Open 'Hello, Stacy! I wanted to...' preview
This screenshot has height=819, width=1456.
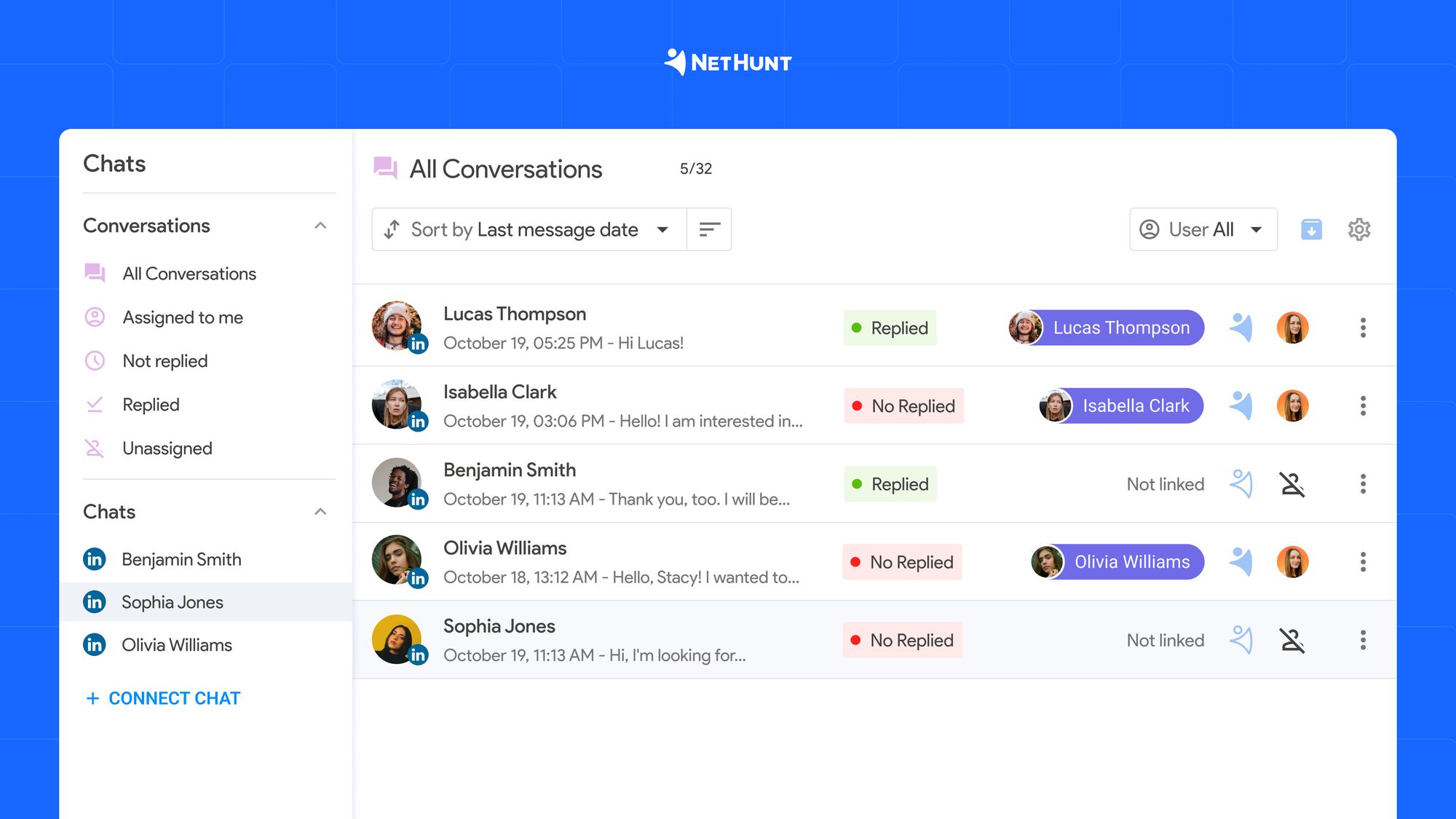621,577
